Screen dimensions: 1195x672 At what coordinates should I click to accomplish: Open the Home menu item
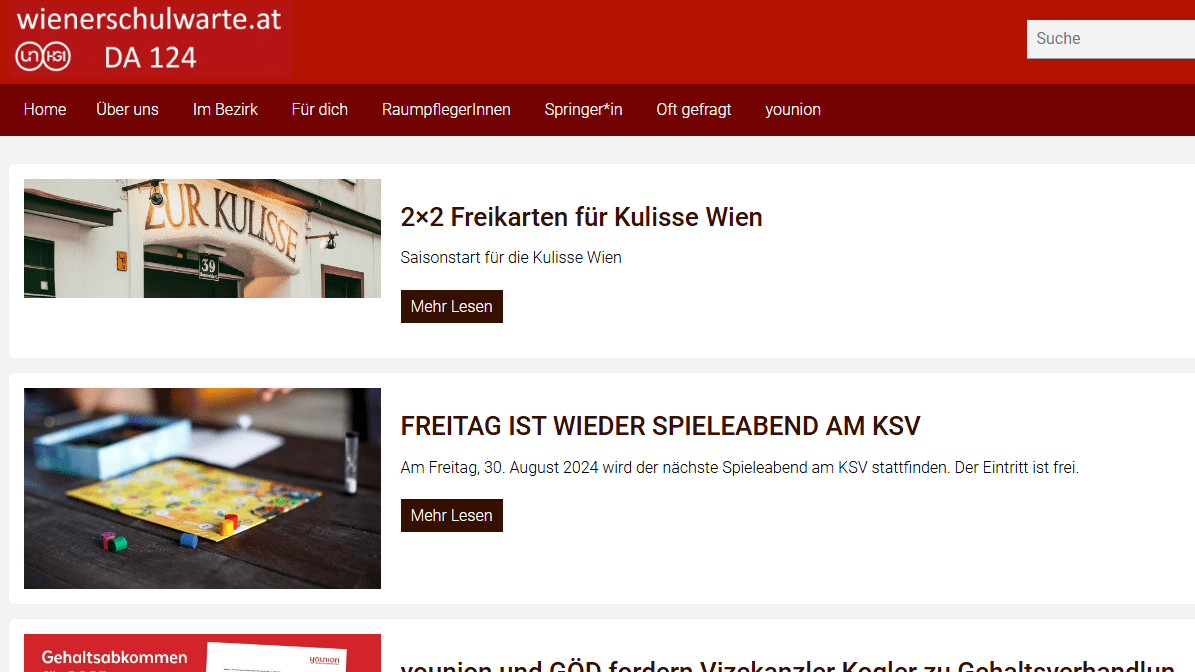point(45,110)
